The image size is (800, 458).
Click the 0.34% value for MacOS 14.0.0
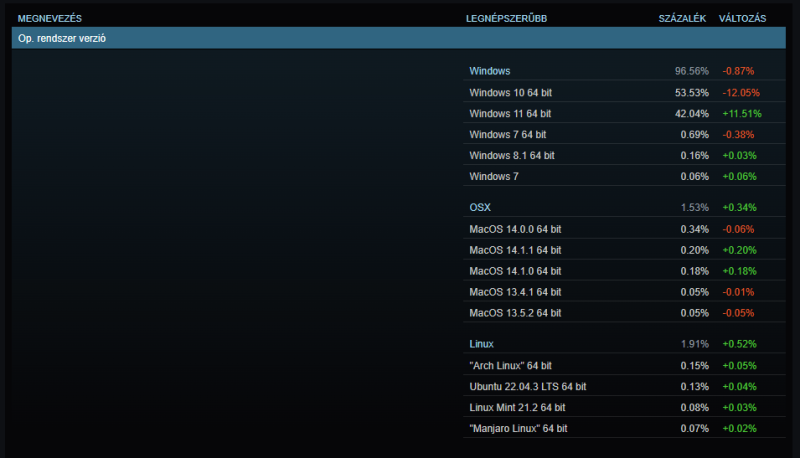click(694, 230)
